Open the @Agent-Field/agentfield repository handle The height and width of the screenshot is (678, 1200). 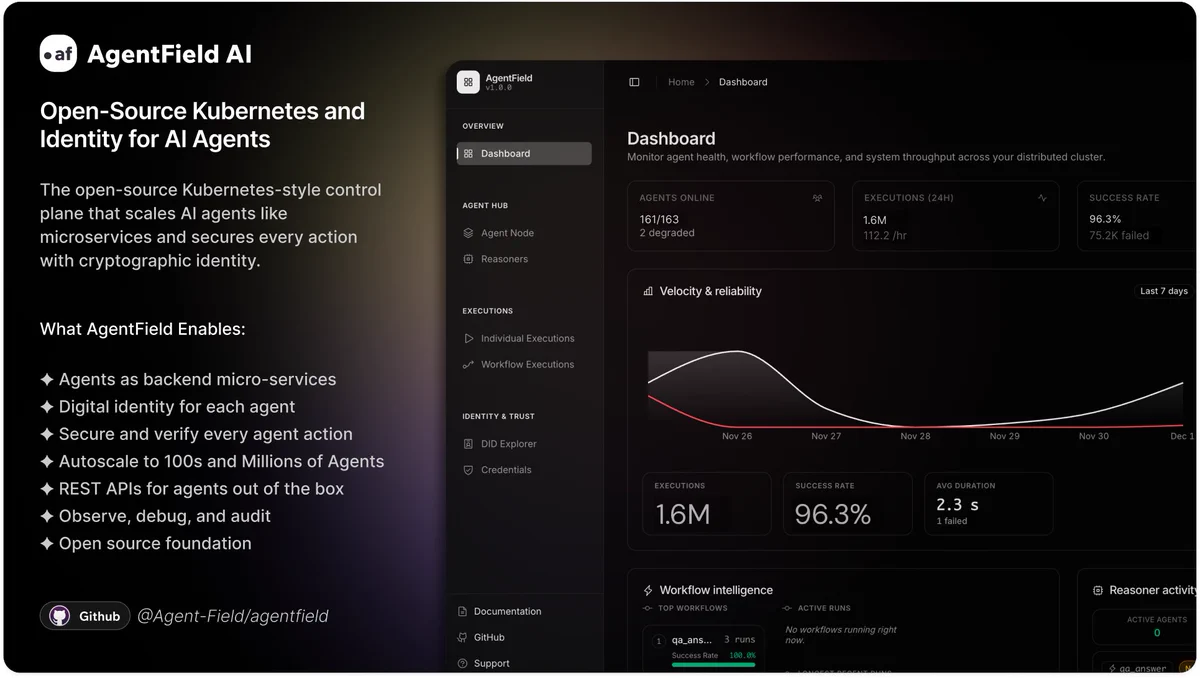[x=233, y=616]
